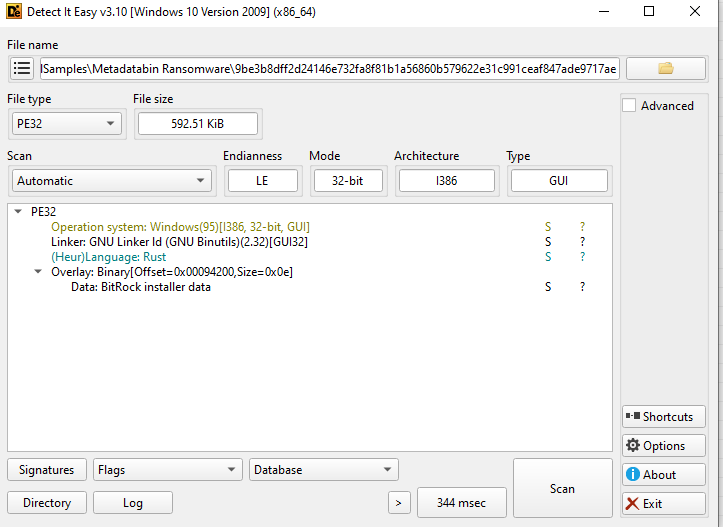Open the Log button
This screenshot has width=723, height=527.
click(133, 503)
